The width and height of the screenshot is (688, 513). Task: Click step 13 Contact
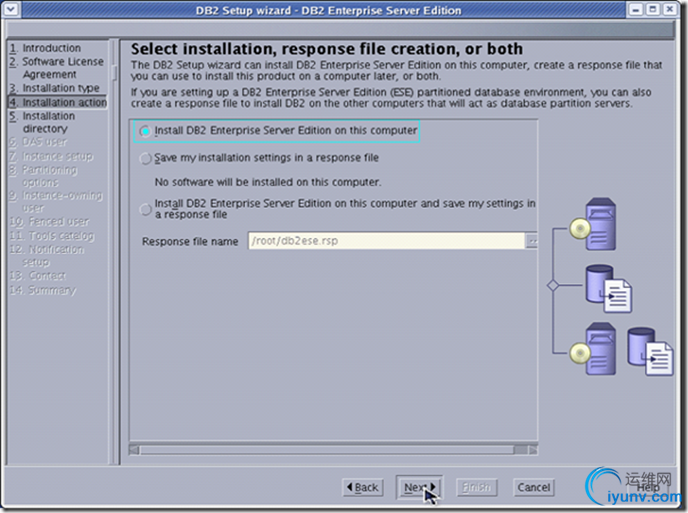tap(38, 276)
